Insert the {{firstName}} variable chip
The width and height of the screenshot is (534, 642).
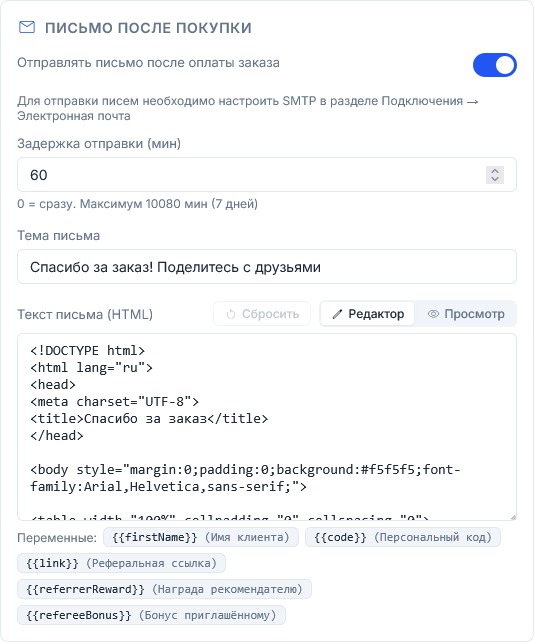[201, 537]
